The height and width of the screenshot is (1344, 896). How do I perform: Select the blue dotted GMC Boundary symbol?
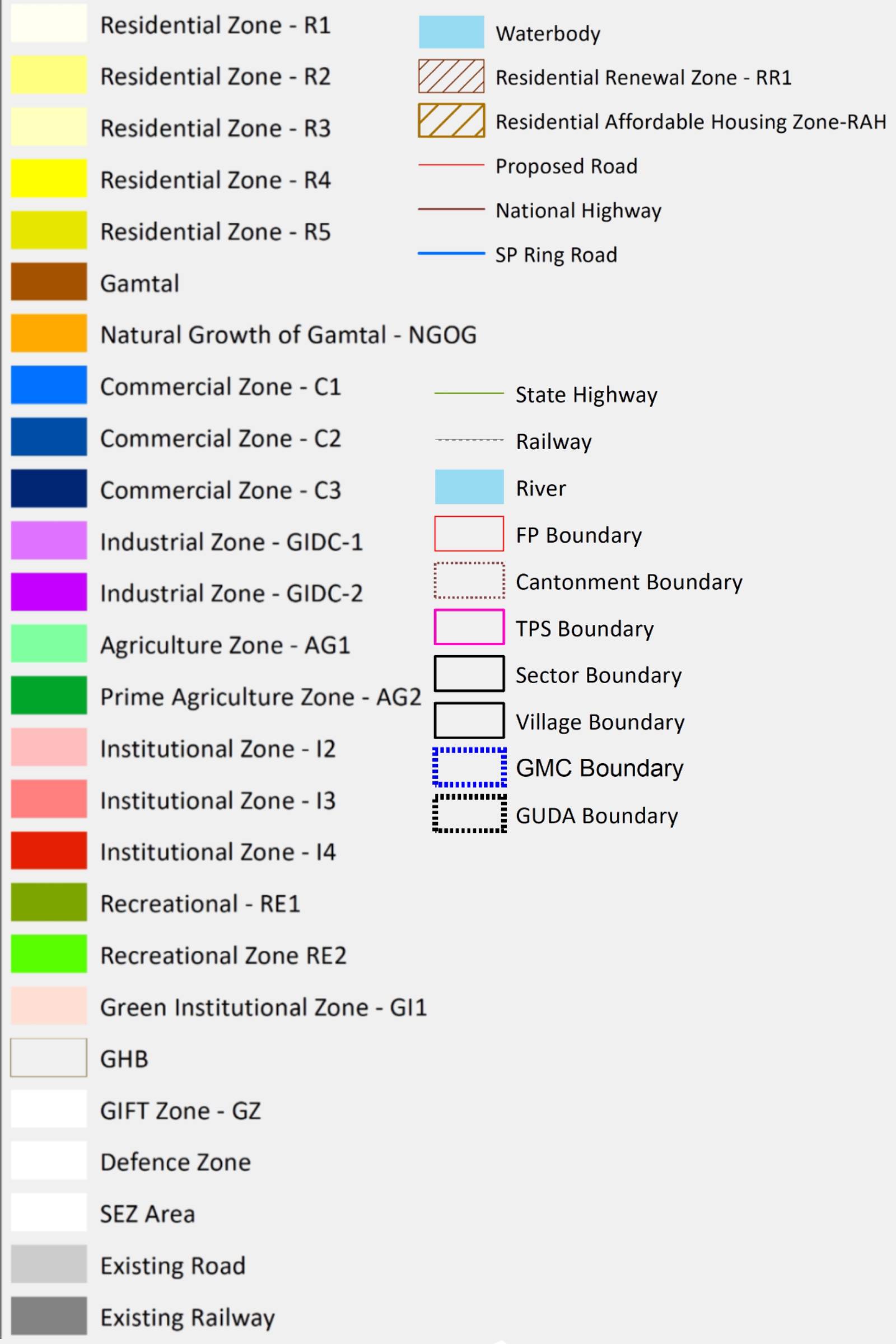coord(469,767)
